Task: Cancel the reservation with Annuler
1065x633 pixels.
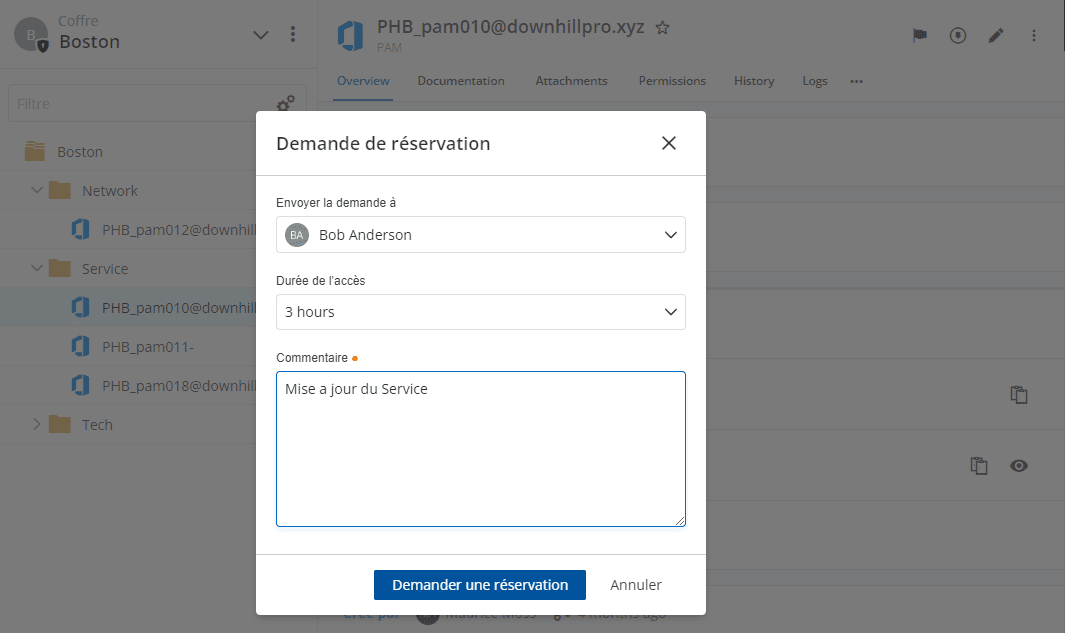Action: [636, 585]
